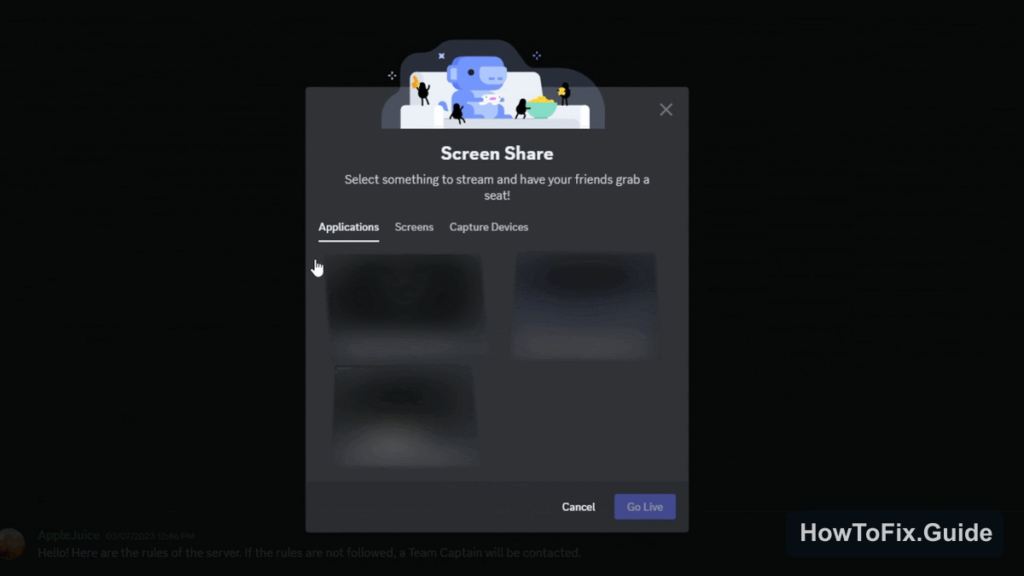
Task: Click the Cancel button
Action: pos(578,507)
